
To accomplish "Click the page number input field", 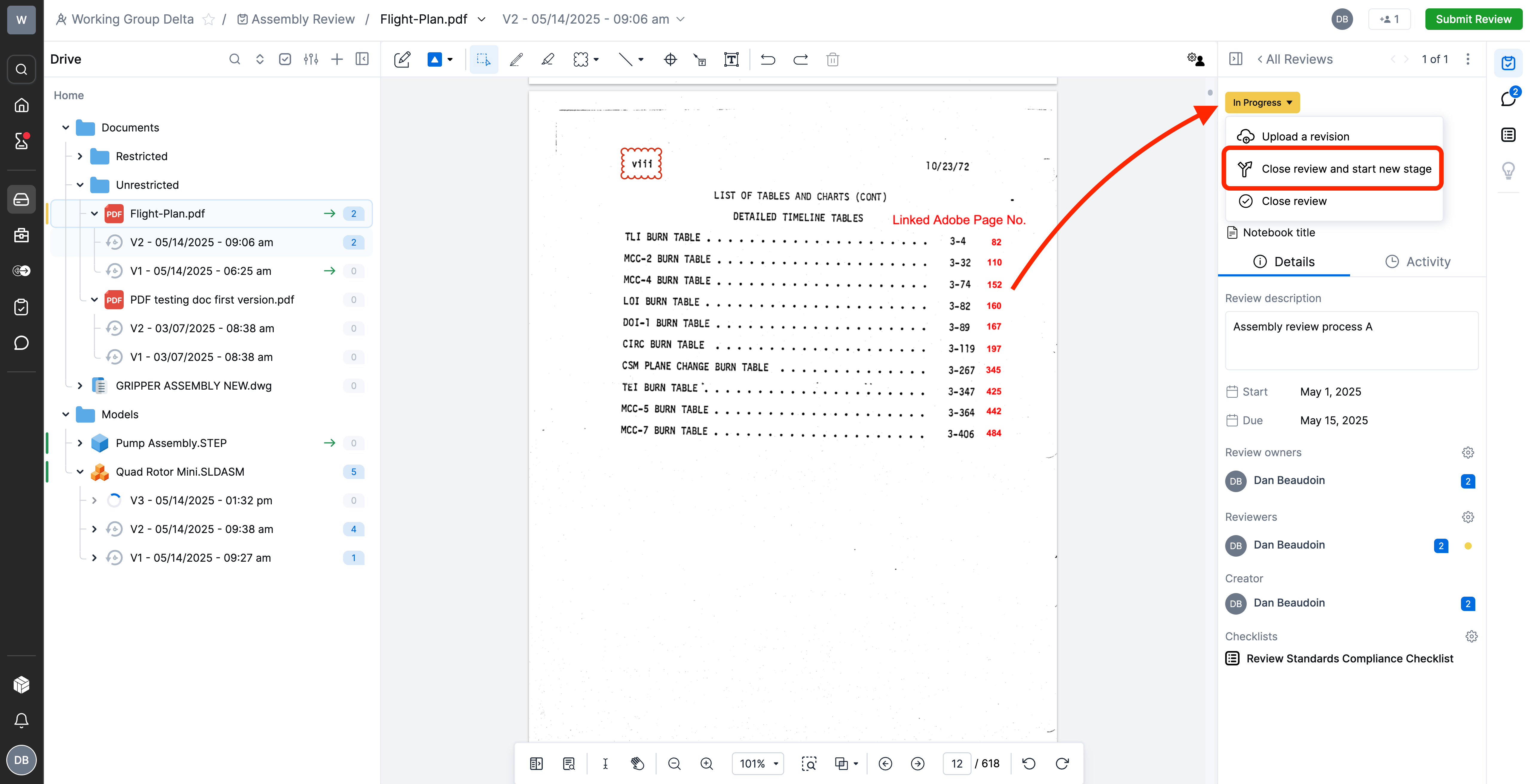I will pyautogui.click(x=957, y=764).
